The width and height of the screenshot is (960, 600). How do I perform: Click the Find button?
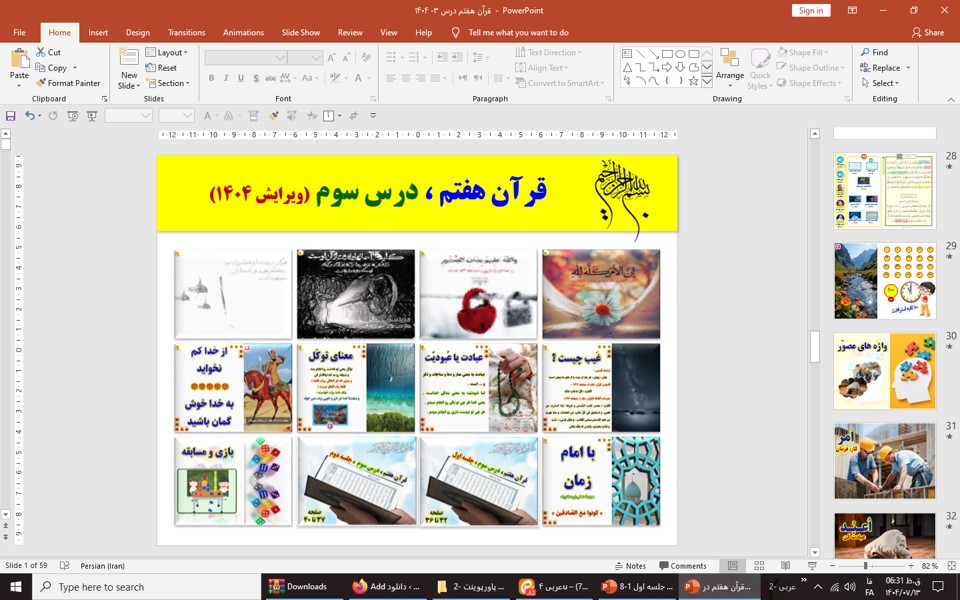click(873, 52)
